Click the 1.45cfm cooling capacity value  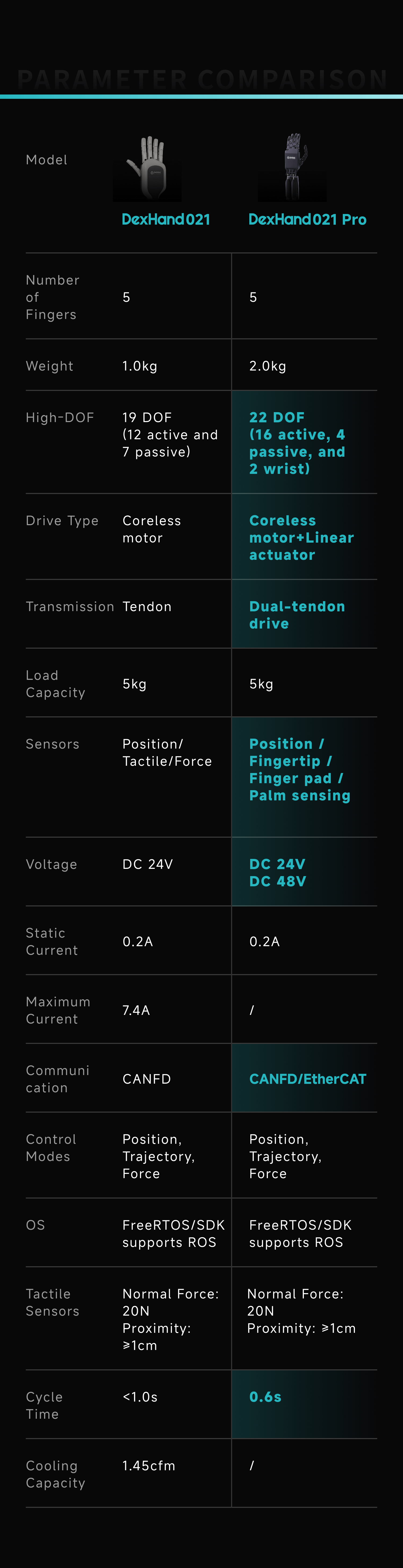pyautogui.click(x=149, y=1466)
